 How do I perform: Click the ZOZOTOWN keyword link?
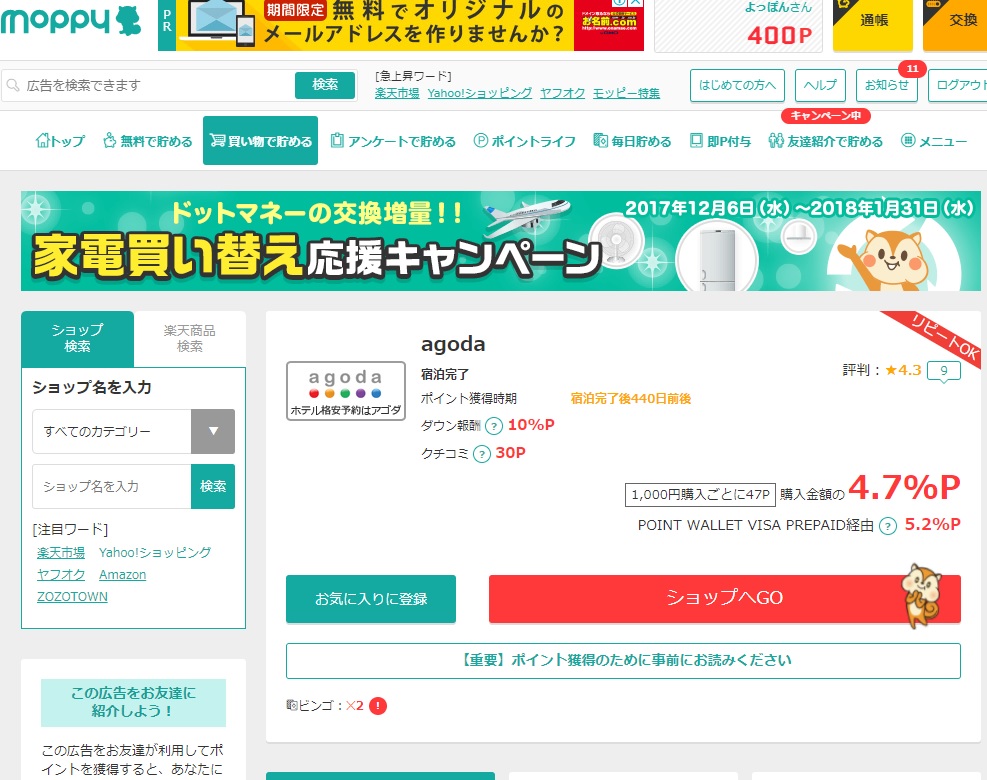(72, 597)
